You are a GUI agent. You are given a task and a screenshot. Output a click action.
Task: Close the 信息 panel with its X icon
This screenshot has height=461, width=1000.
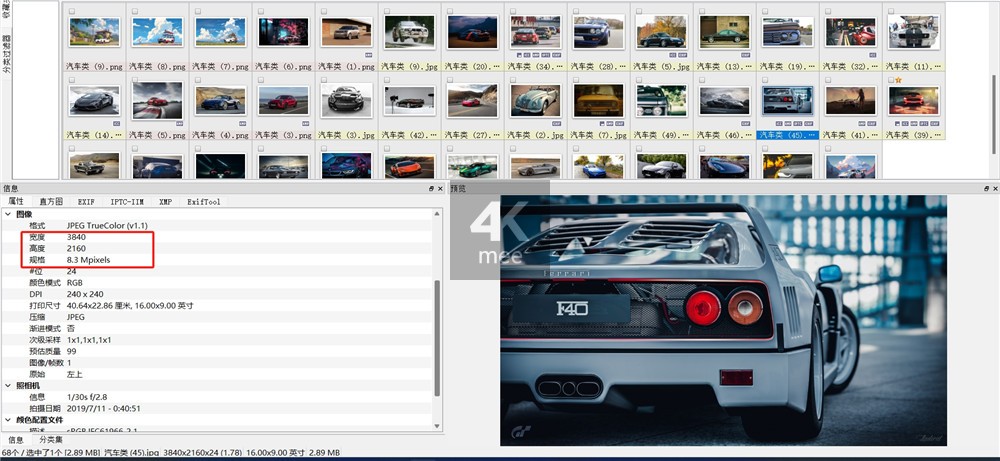coord(440,188)
